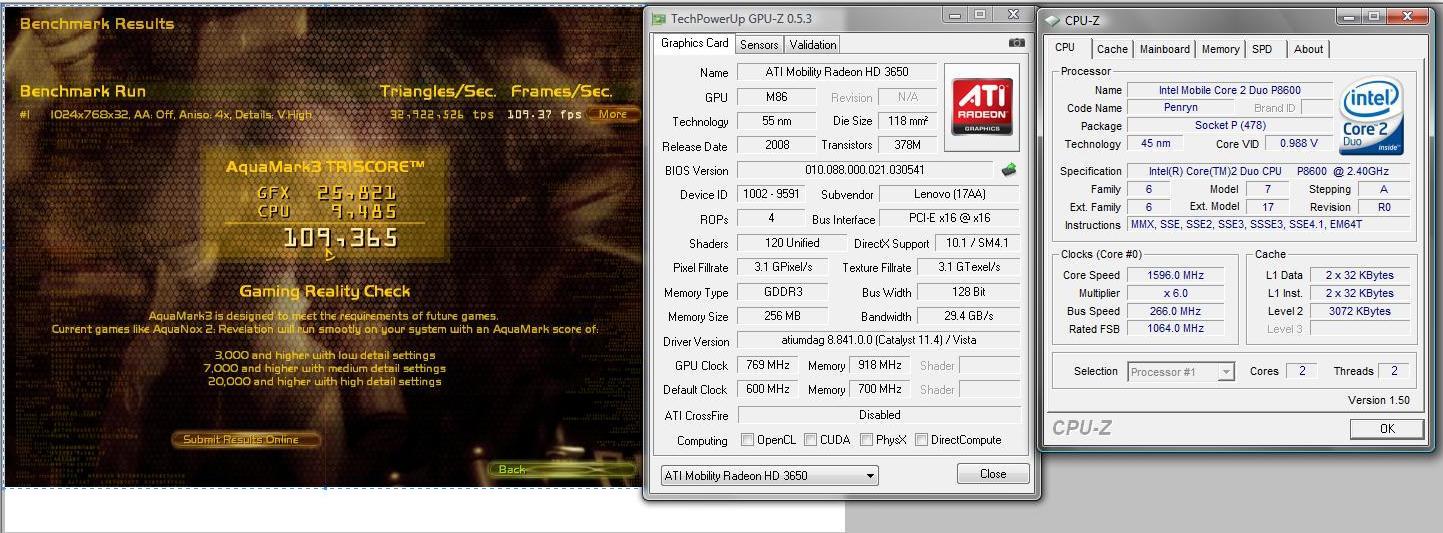Click the Code Name Penryn value

tap(1180, 108)
